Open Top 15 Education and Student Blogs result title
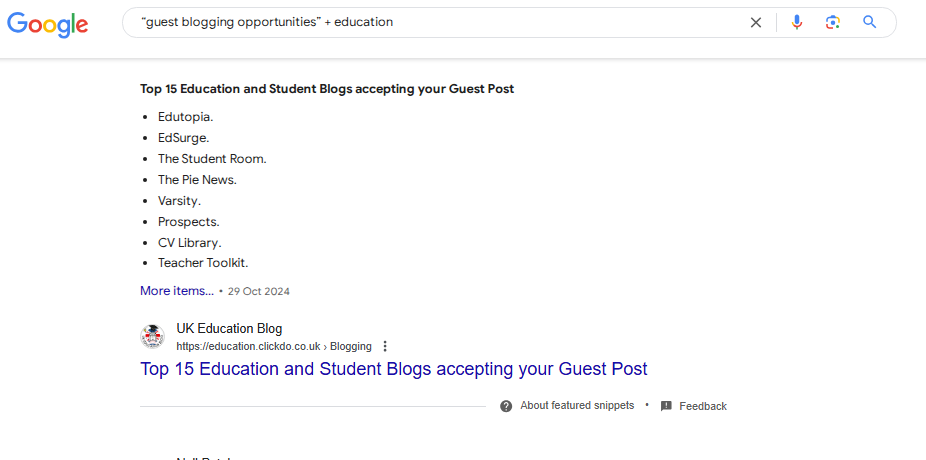The height and width of the screenshot is (460, 926). [x=394, y=369]
